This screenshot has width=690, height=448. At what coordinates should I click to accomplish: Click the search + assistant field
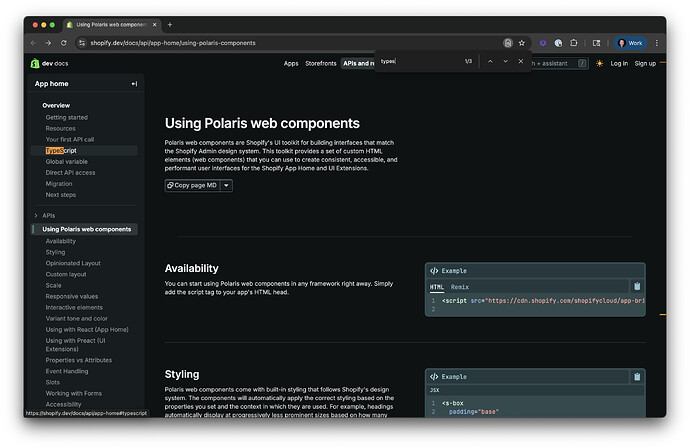pos(559,63)
